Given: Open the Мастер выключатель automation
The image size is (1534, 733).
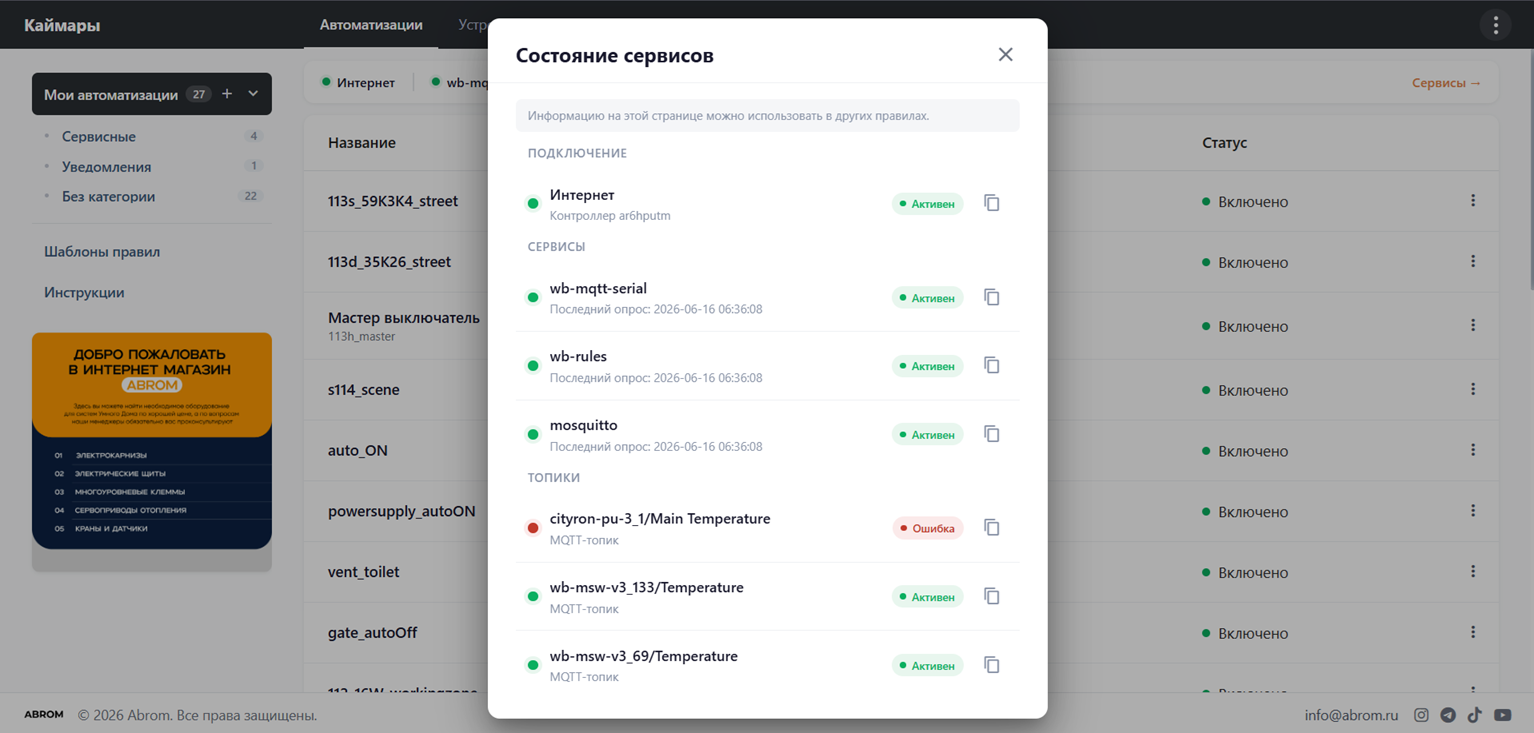Looking at the screenshot, I should (404, 318).
